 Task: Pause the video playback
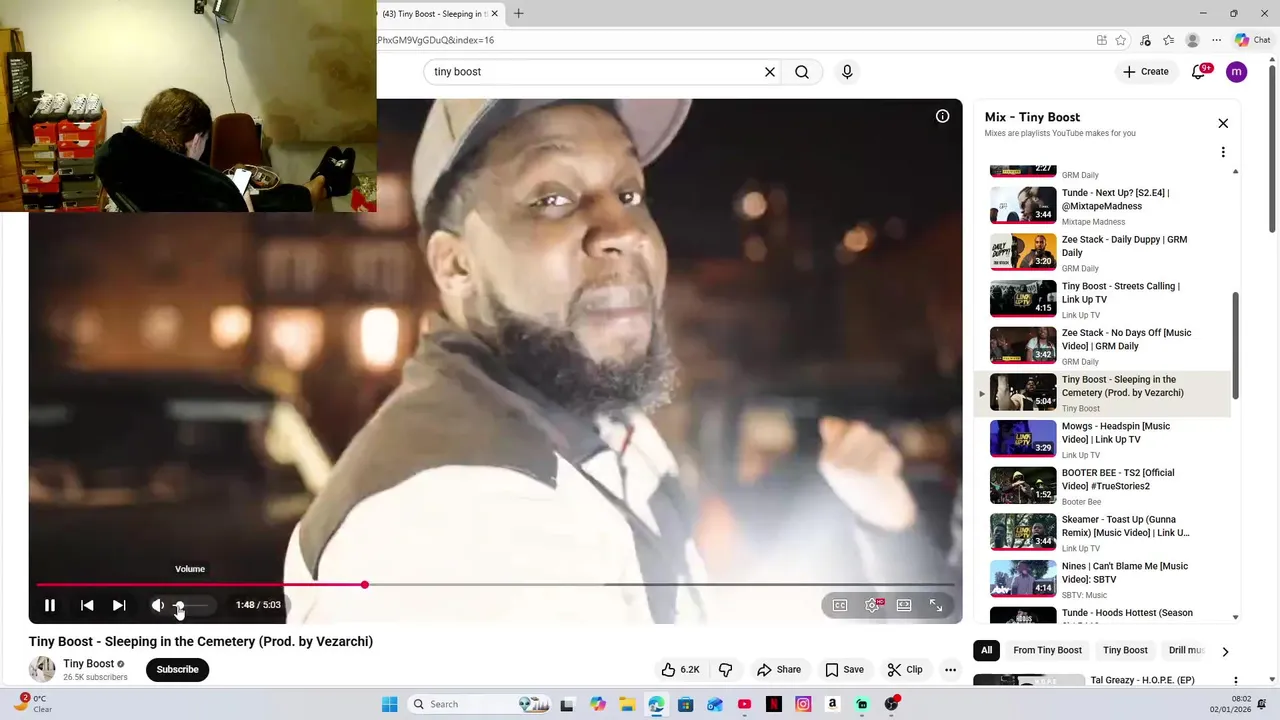[49, 605]
